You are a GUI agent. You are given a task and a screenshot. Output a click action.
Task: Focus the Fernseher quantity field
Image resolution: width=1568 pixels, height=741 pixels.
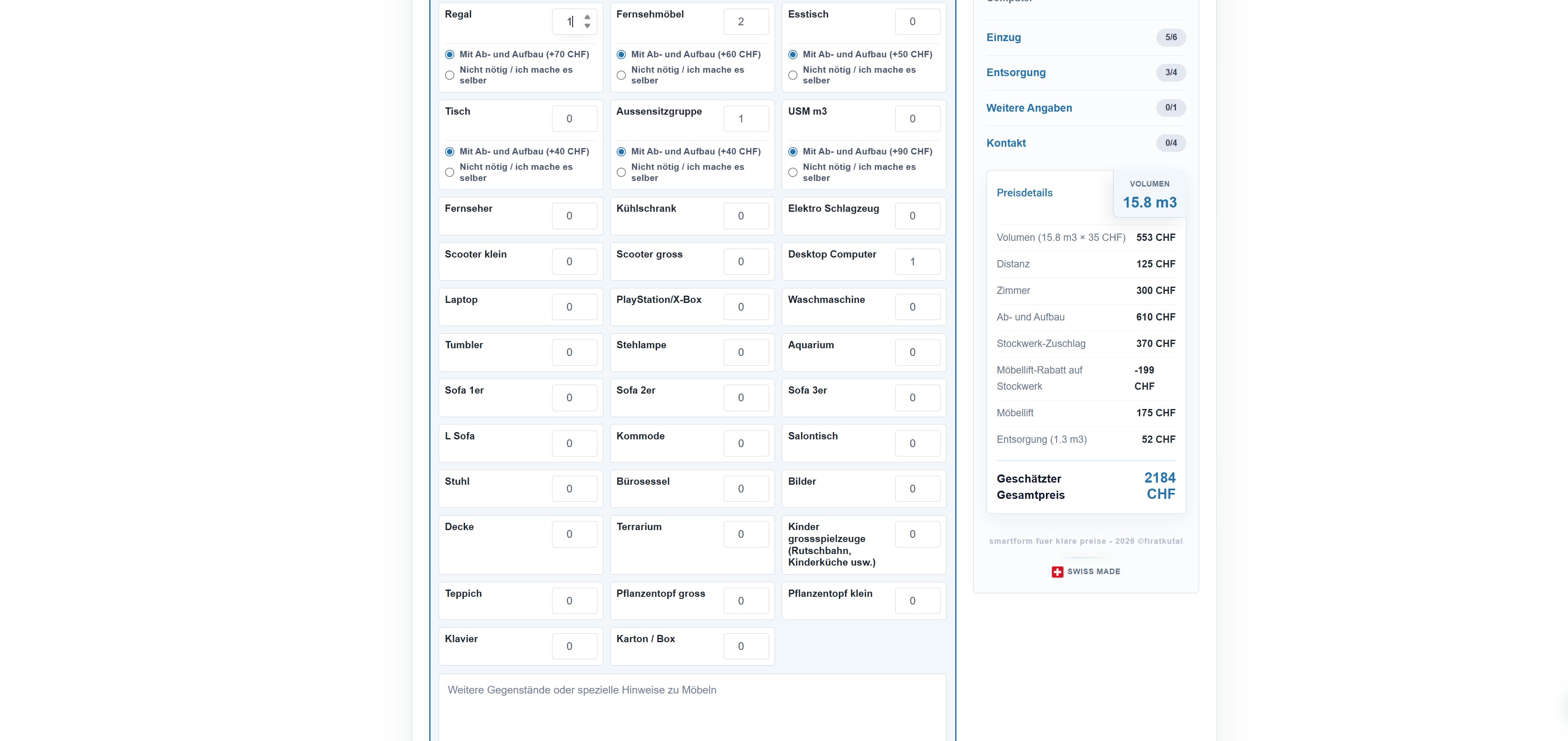[x=574, y=216]
